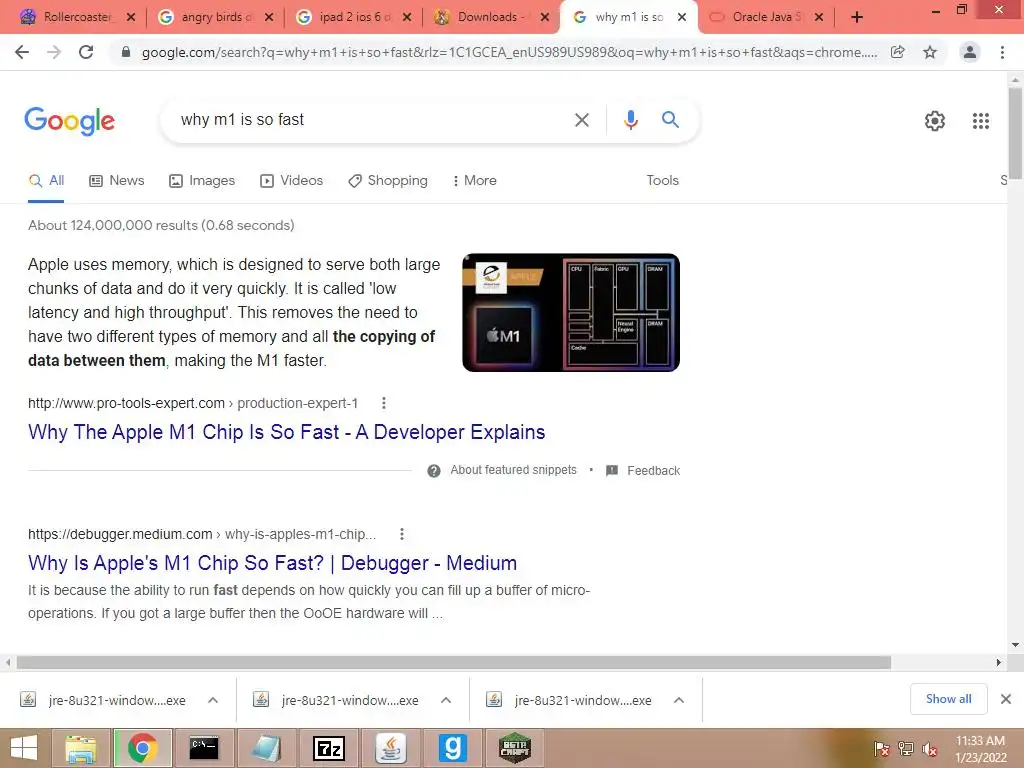Open the Betacraft taskbar icon
The width and height of the screenshot is (1024, 768).
pyautogui.click(x=515, y=748)
